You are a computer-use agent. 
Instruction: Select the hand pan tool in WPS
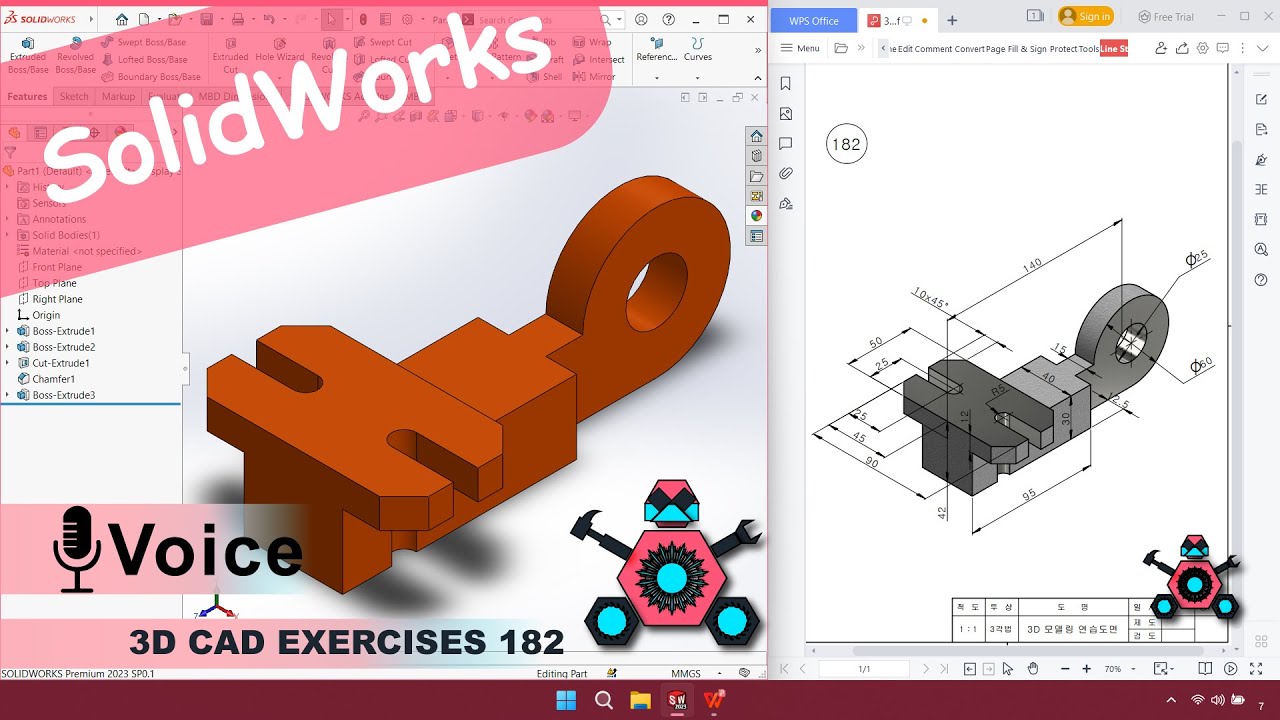coord(1033,668)
